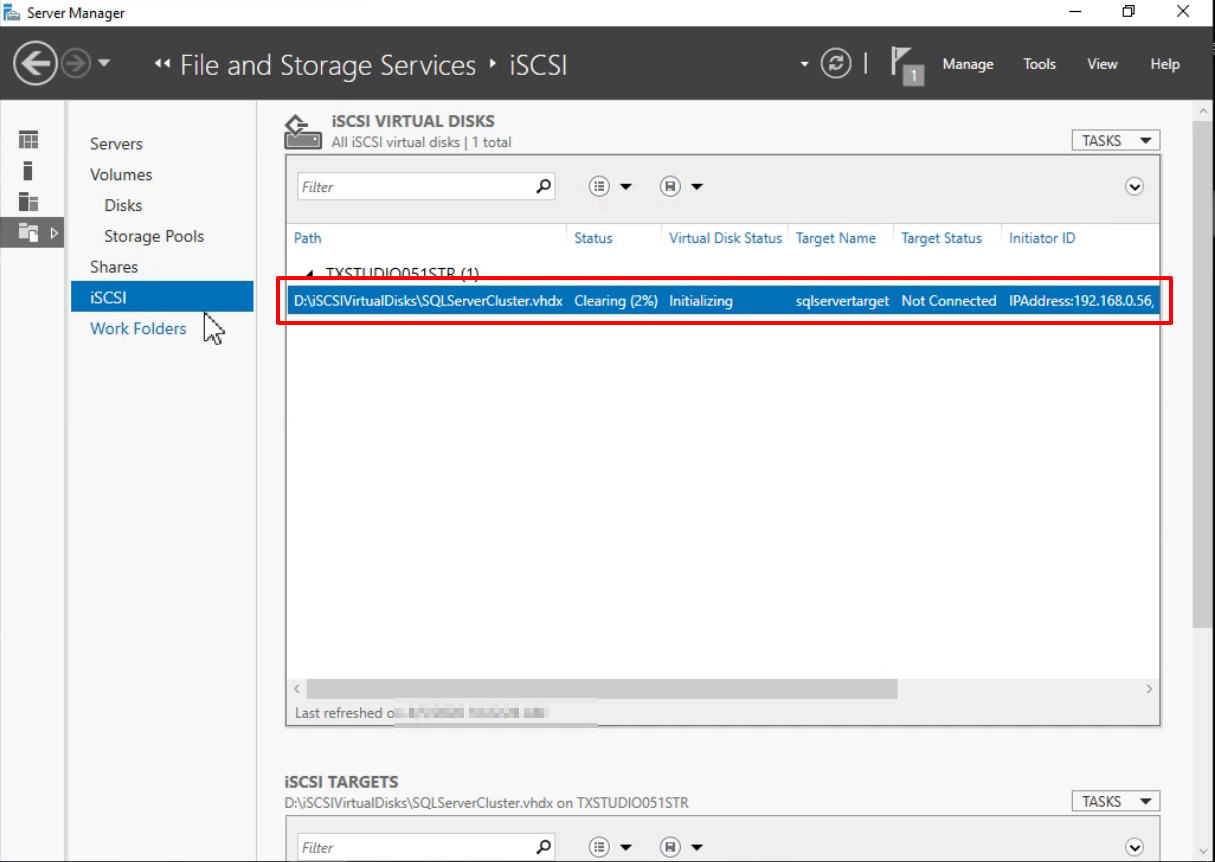Open the Notifications flag icon
Viewport: 1215px width, 862px height.
(906, 64)
